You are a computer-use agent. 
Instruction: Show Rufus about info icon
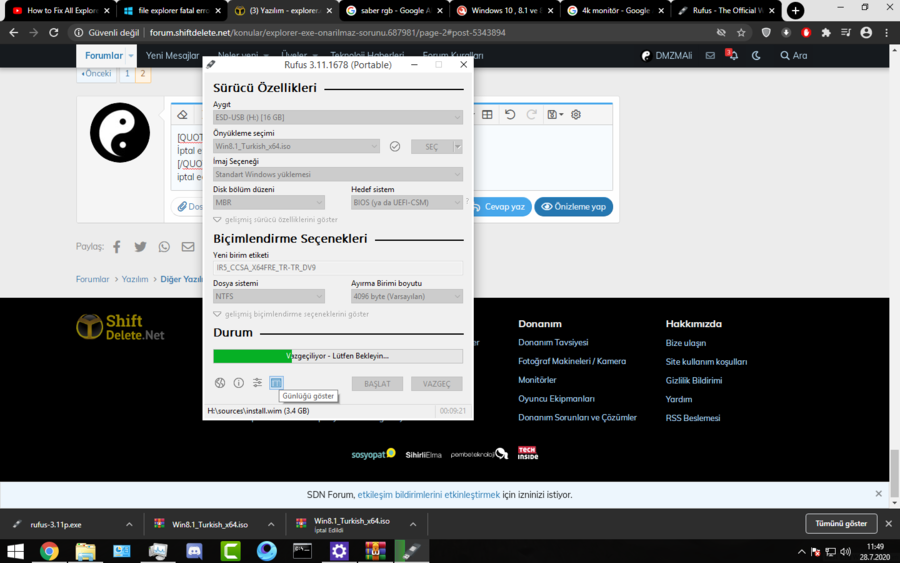pyautogui.click(x=239, y=383)
